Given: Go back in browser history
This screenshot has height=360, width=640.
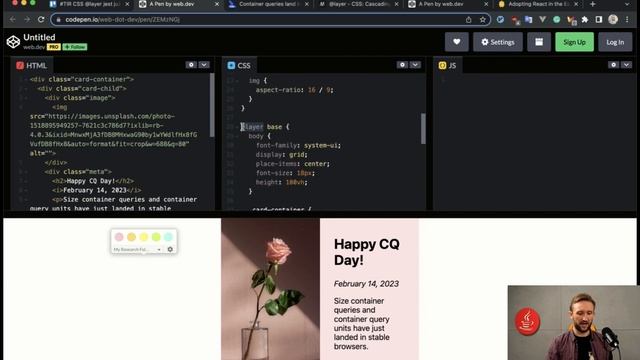Looking at the screenshot, I should tap(13, 19).
